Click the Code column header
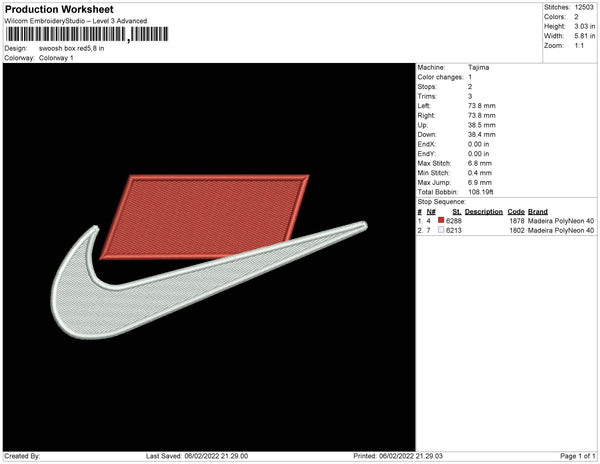Screen dimensions: 600x464 [x=516, y=212]
